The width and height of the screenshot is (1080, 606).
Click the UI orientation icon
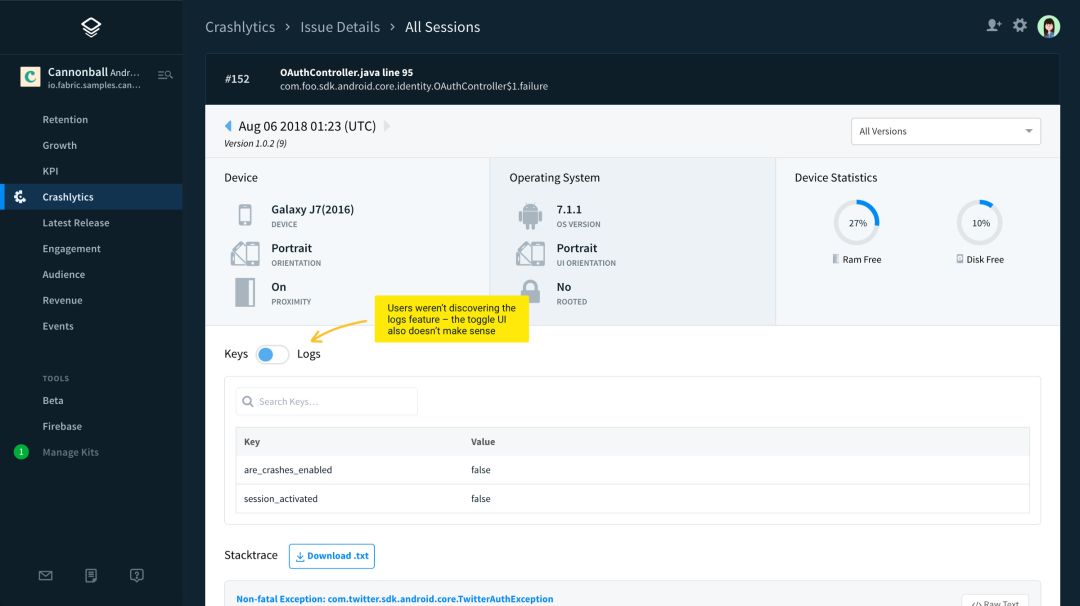click(530, 253)
